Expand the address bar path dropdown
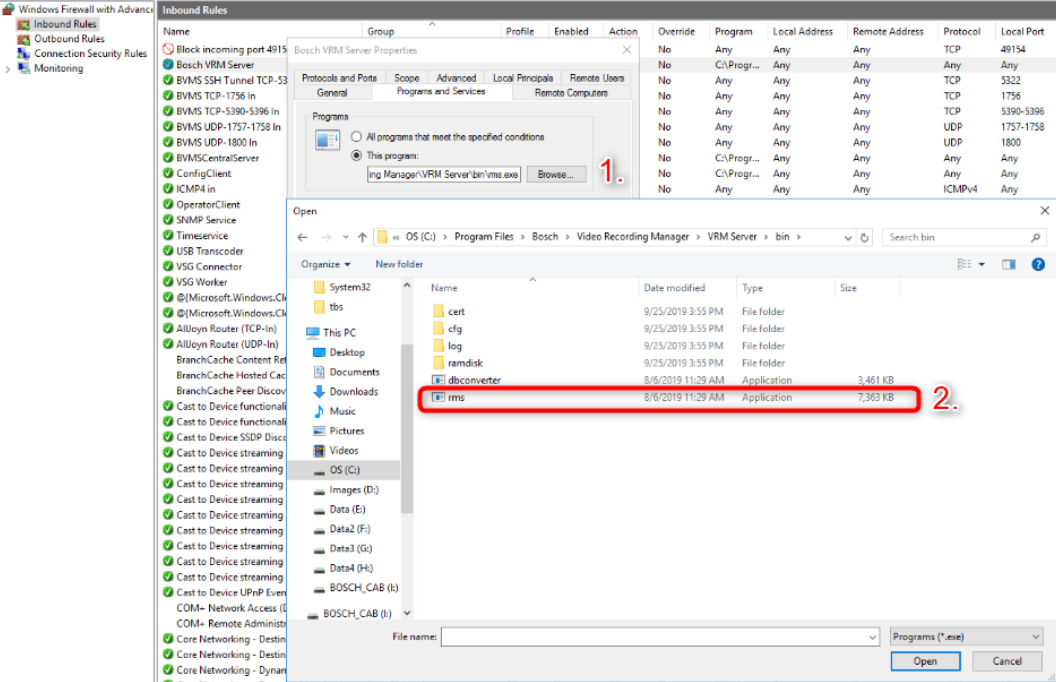Image resolution: width=1056 pixels, height=682 pixels. point(848,238)
